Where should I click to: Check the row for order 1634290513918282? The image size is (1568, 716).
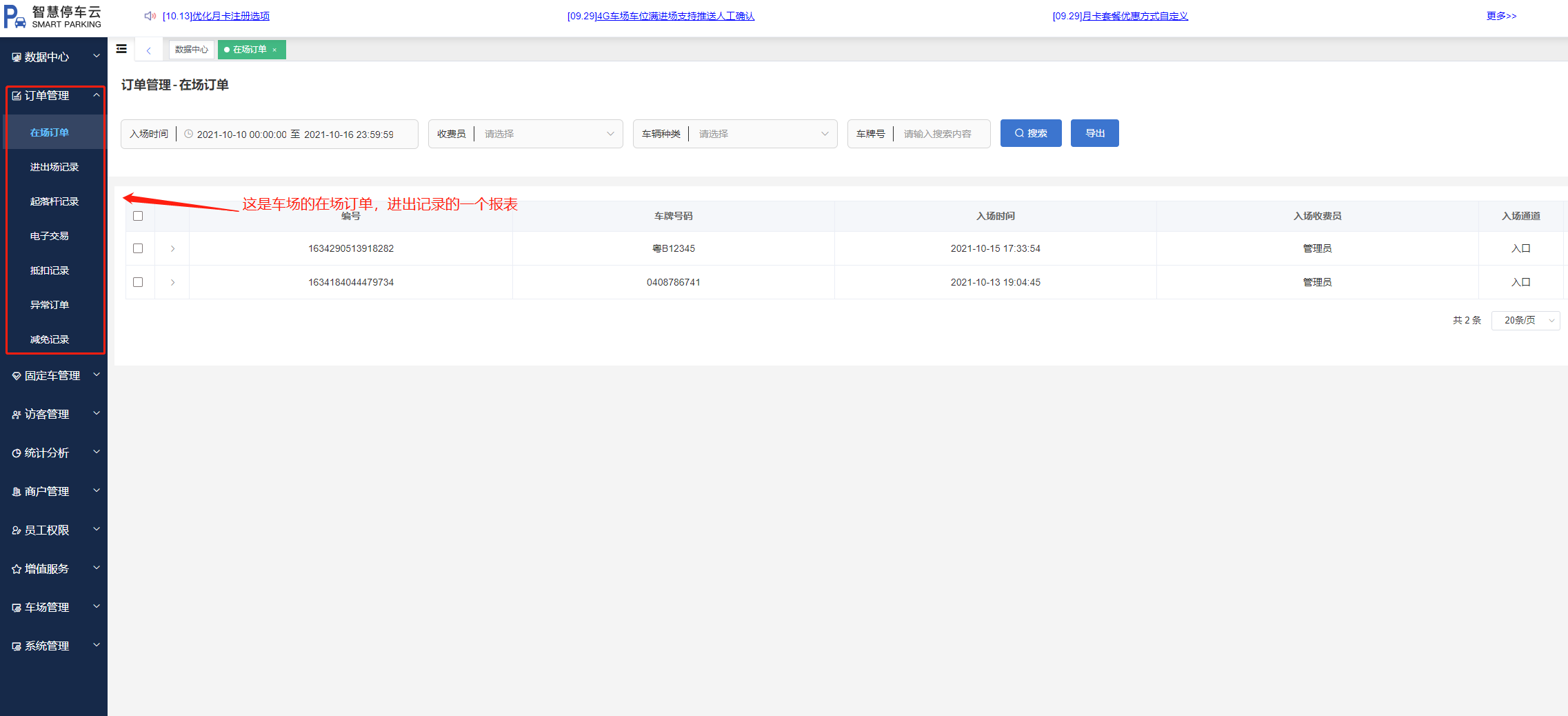click(138, 248)
